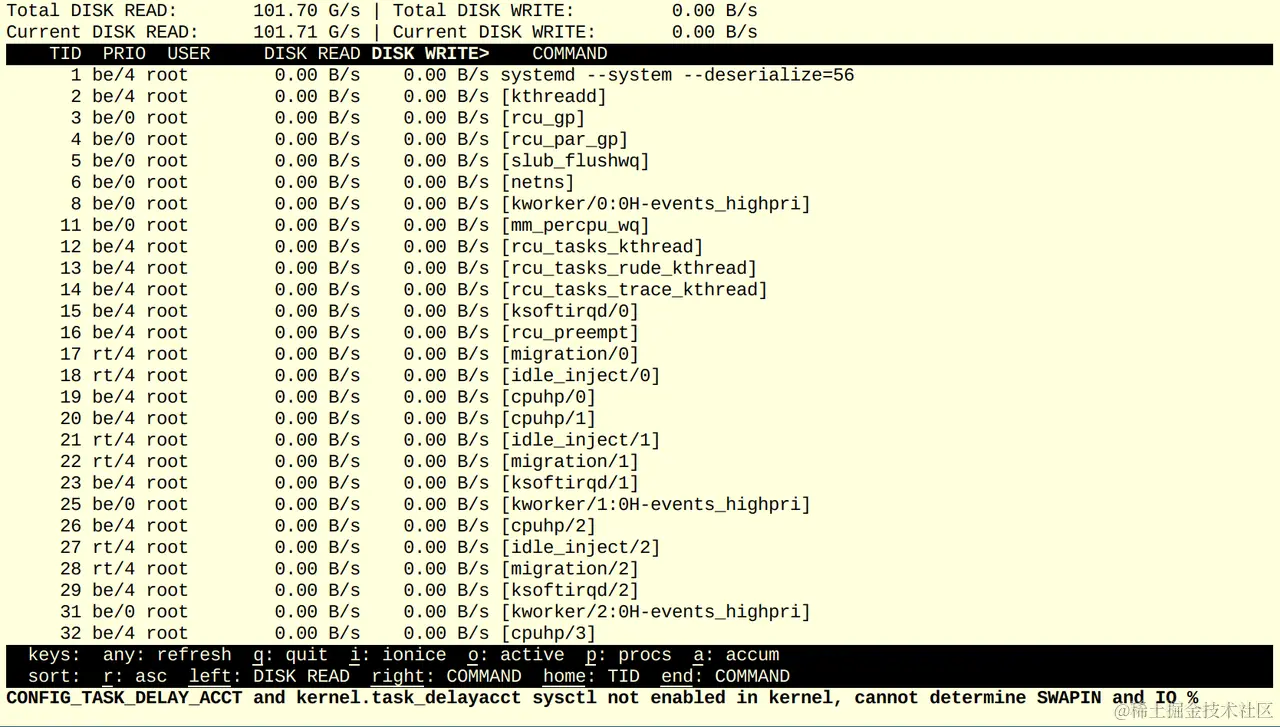
Task: Click the 'a: accum' key hint
Action: [737, 655]
